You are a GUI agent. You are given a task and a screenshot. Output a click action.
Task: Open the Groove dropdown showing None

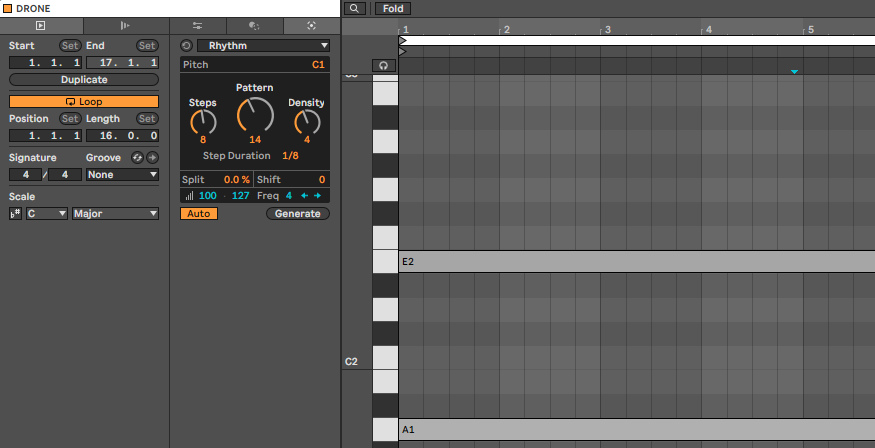pyautogui.click(x=122, y=175)
